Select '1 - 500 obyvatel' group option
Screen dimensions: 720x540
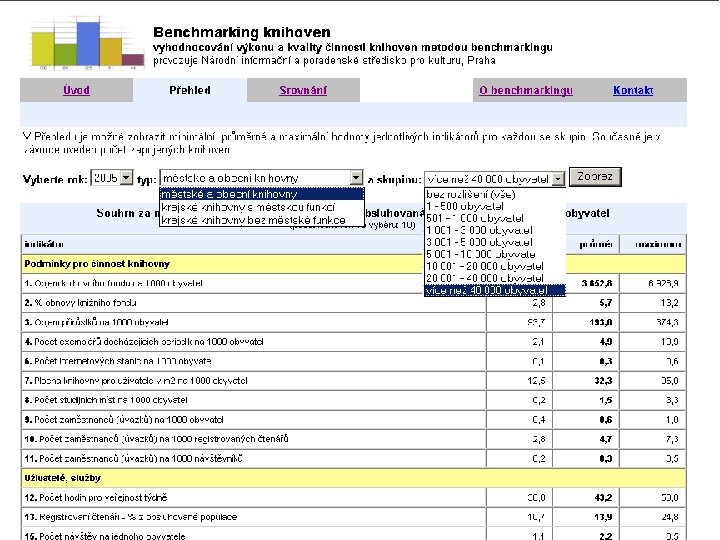(x=495, y=206)
